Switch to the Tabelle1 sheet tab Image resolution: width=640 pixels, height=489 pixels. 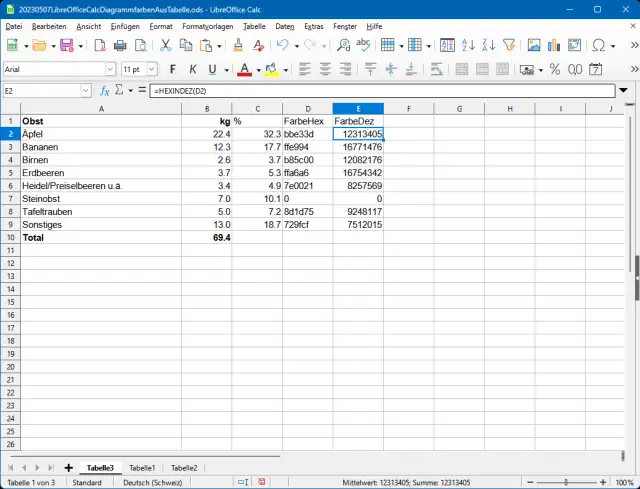pos(141,468)
